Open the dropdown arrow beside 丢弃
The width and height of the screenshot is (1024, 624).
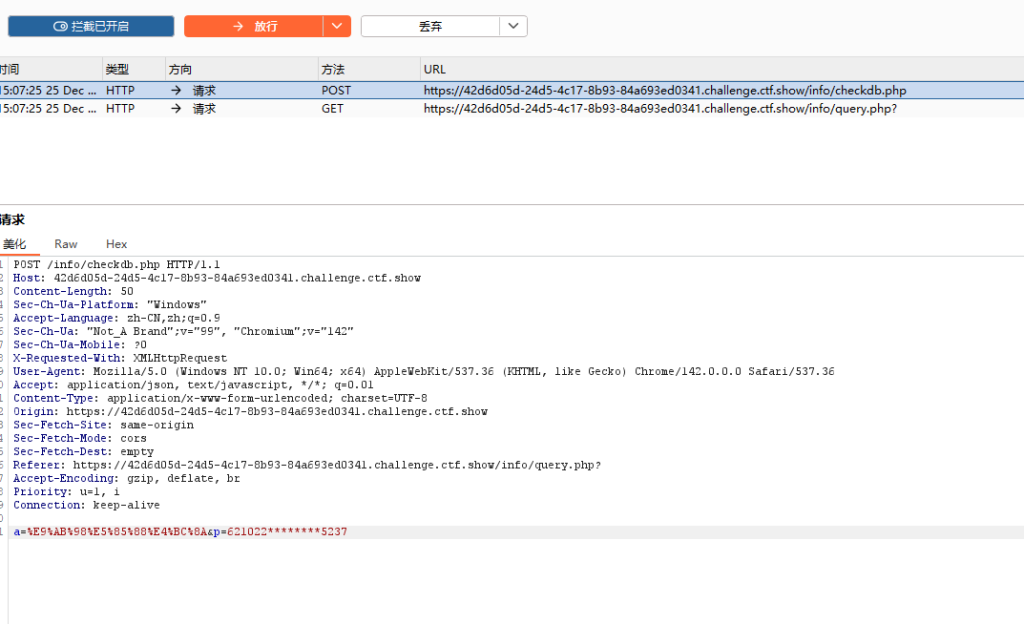tap(513, 26)
